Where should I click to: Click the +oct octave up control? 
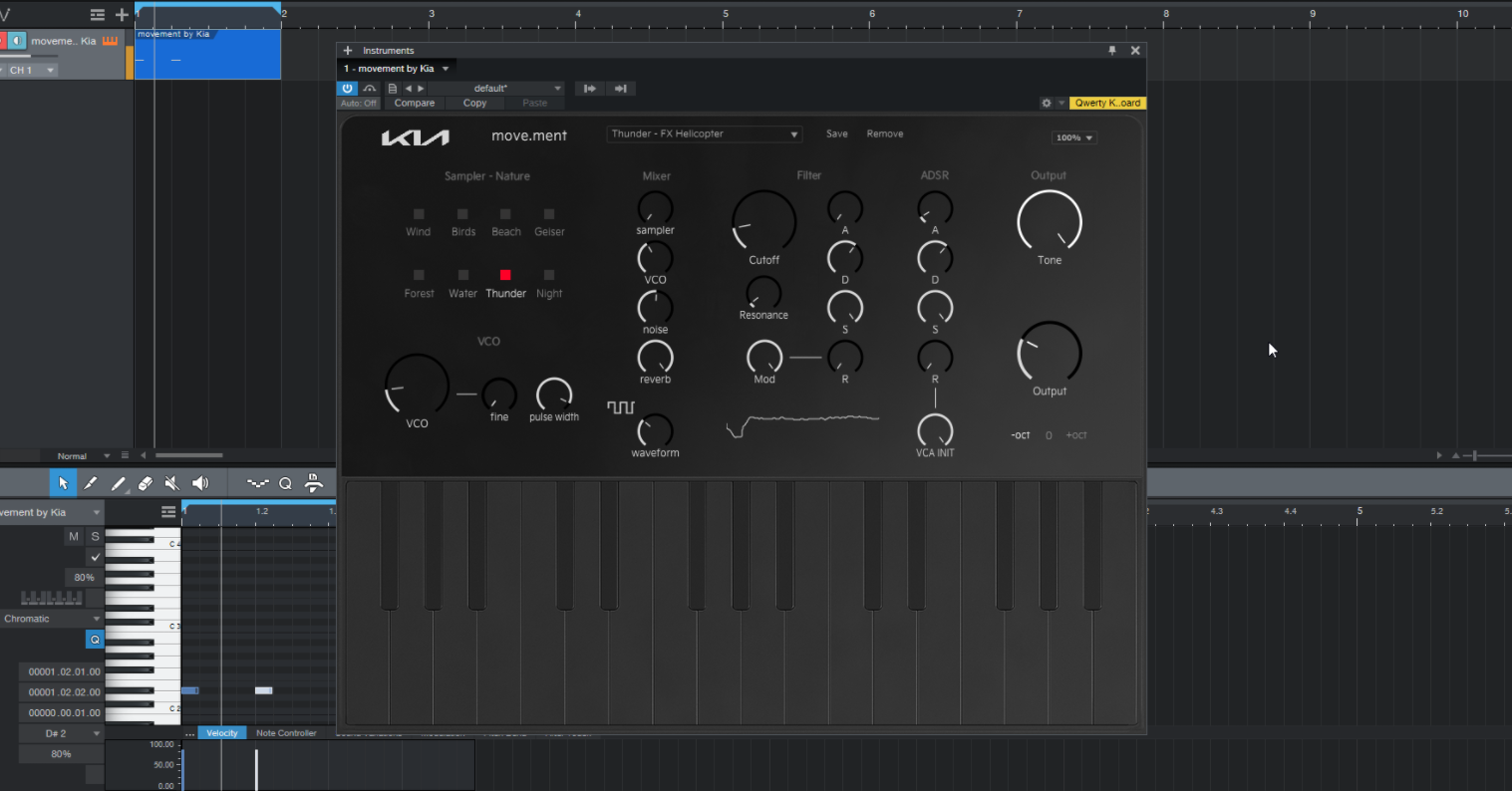pyautogui.click(x=1076, y=435)
